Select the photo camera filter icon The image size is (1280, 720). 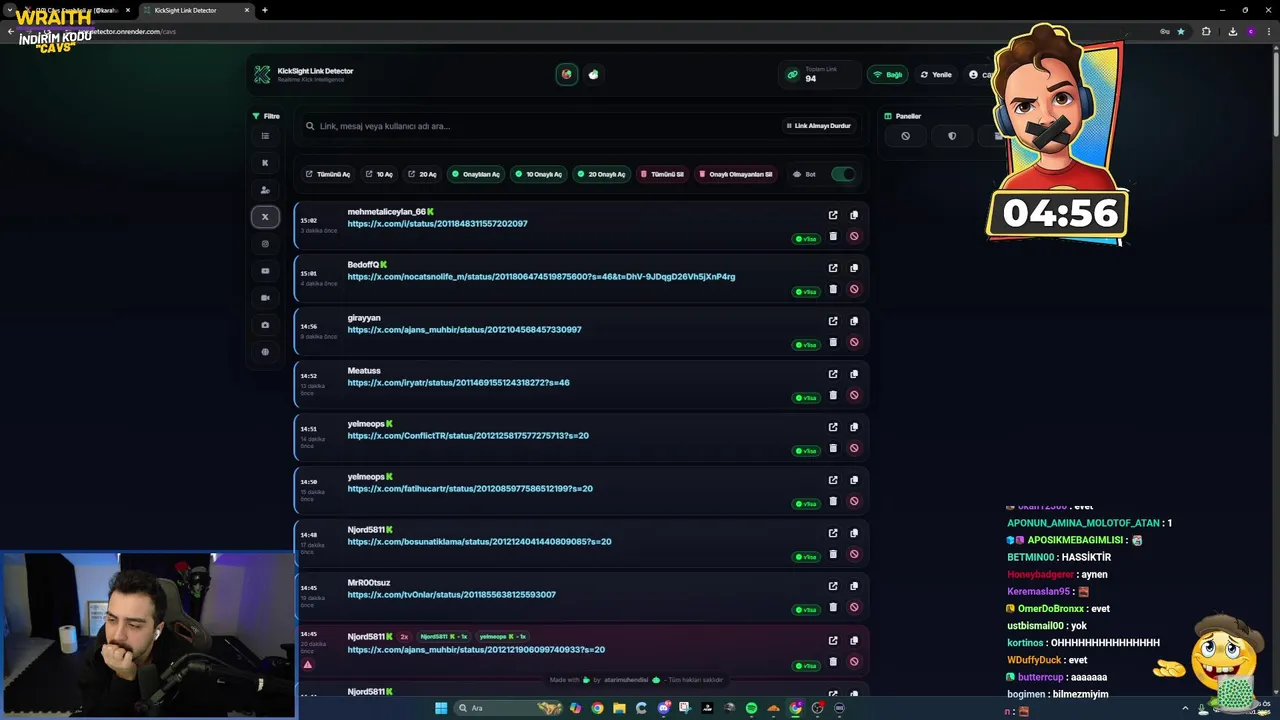265,325
